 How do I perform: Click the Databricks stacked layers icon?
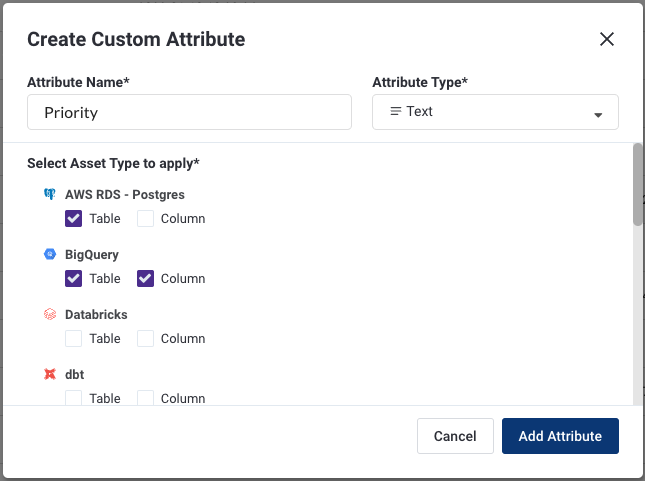(x=48, y=314)
